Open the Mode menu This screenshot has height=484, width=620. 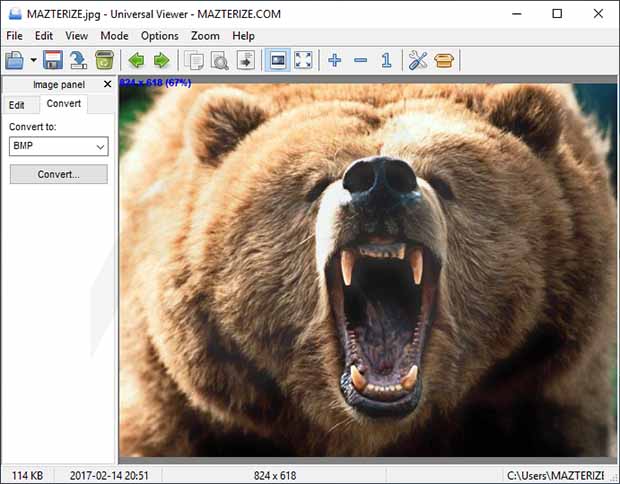[114, 36]
